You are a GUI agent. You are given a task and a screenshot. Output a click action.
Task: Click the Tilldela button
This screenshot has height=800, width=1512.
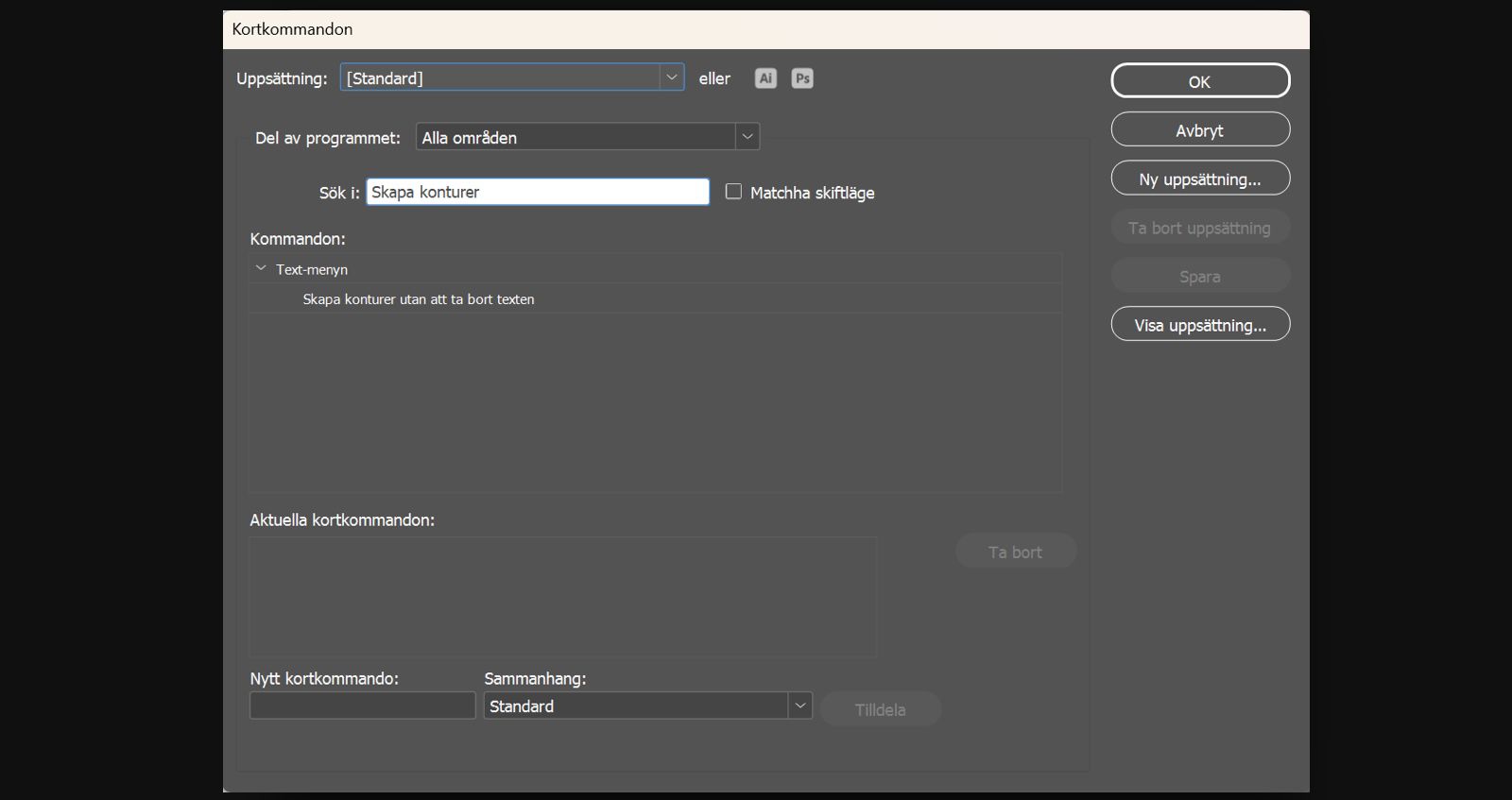(881, 709)
